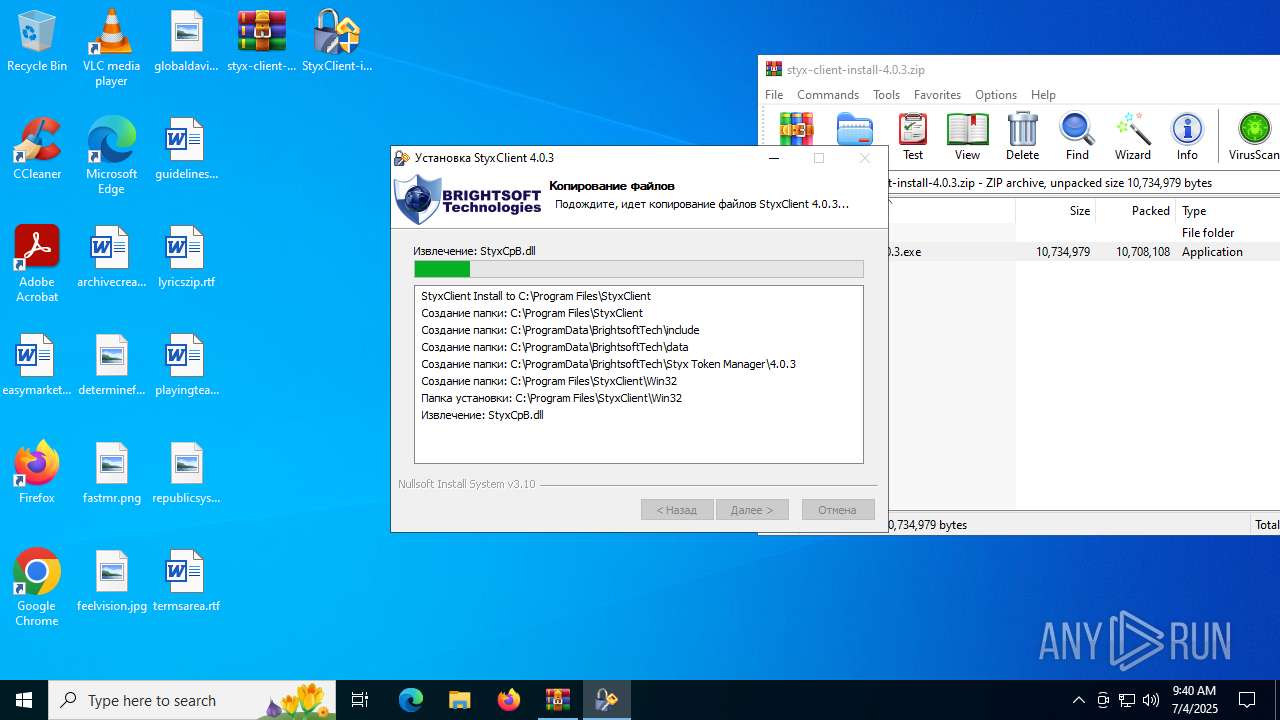Open Microsoft Edge from the taskbar
The image size is (1280, 720).
(411, 700)
